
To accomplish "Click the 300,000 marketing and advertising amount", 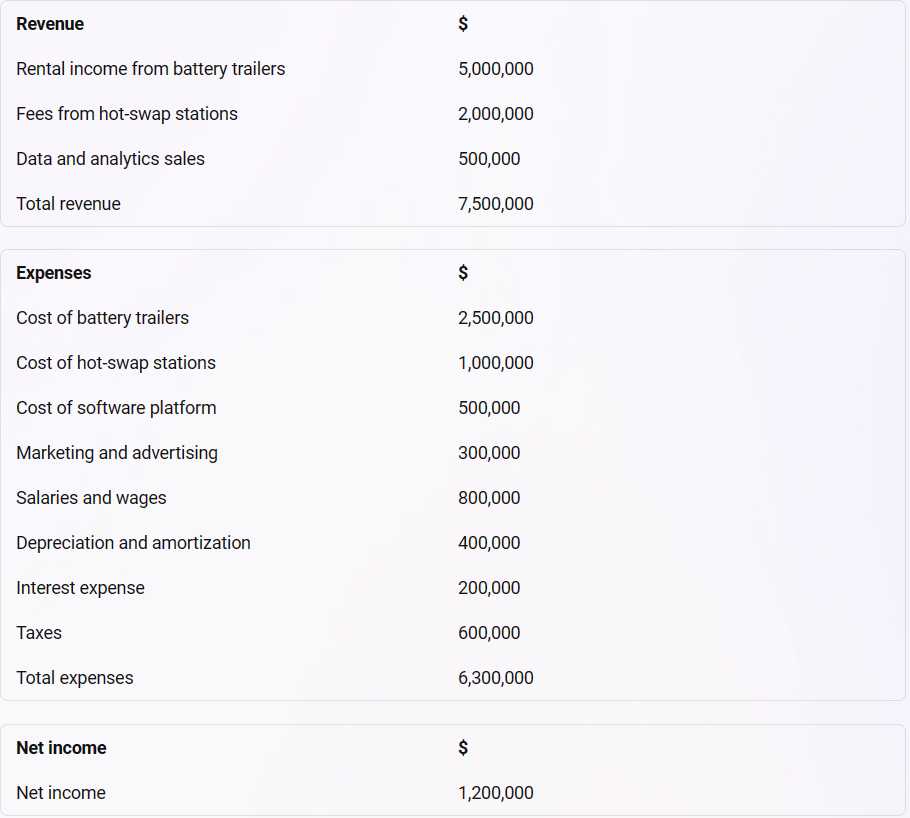I will coord(489,453).
